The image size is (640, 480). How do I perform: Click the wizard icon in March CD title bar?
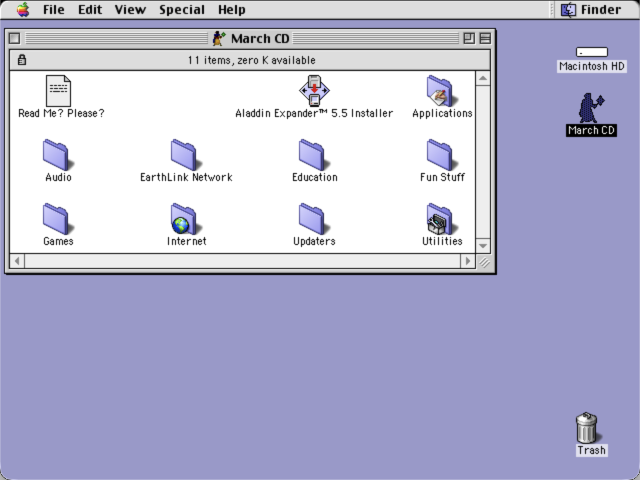219,38
